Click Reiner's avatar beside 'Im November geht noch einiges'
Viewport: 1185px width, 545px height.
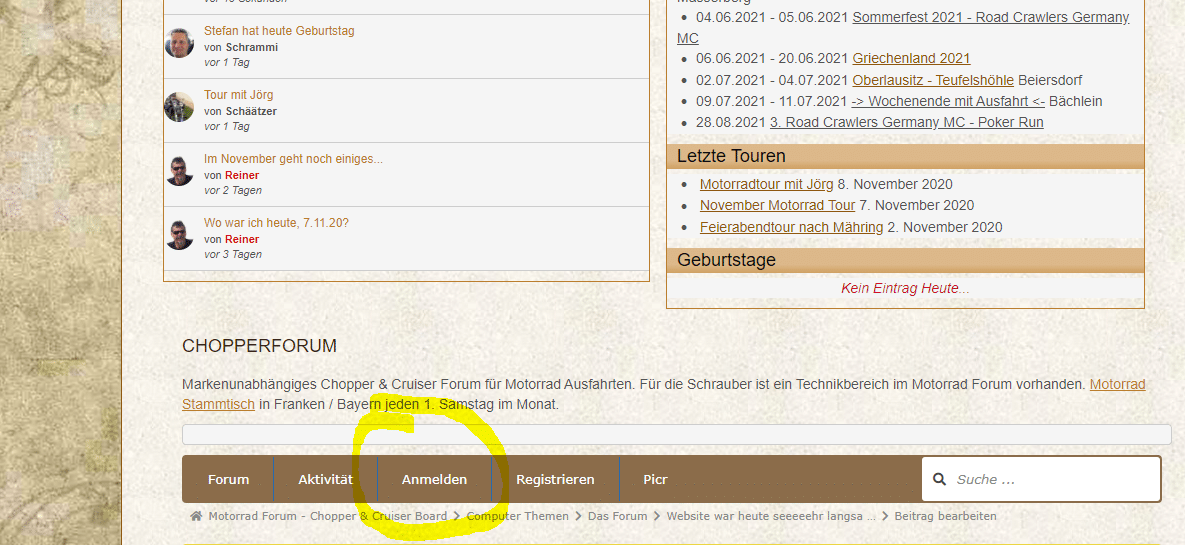[179, 171]
